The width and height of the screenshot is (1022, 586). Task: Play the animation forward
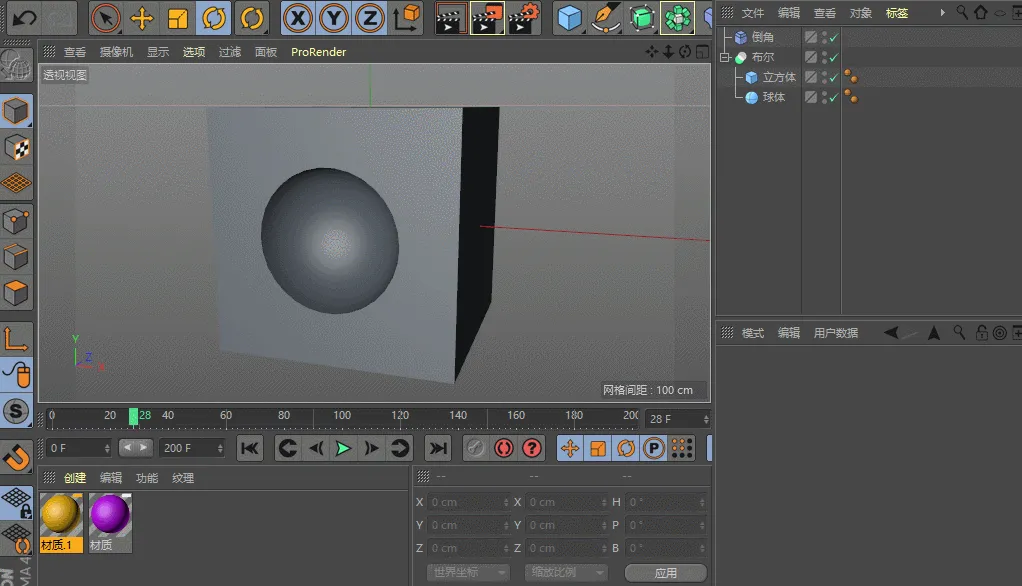pos(343,448)
